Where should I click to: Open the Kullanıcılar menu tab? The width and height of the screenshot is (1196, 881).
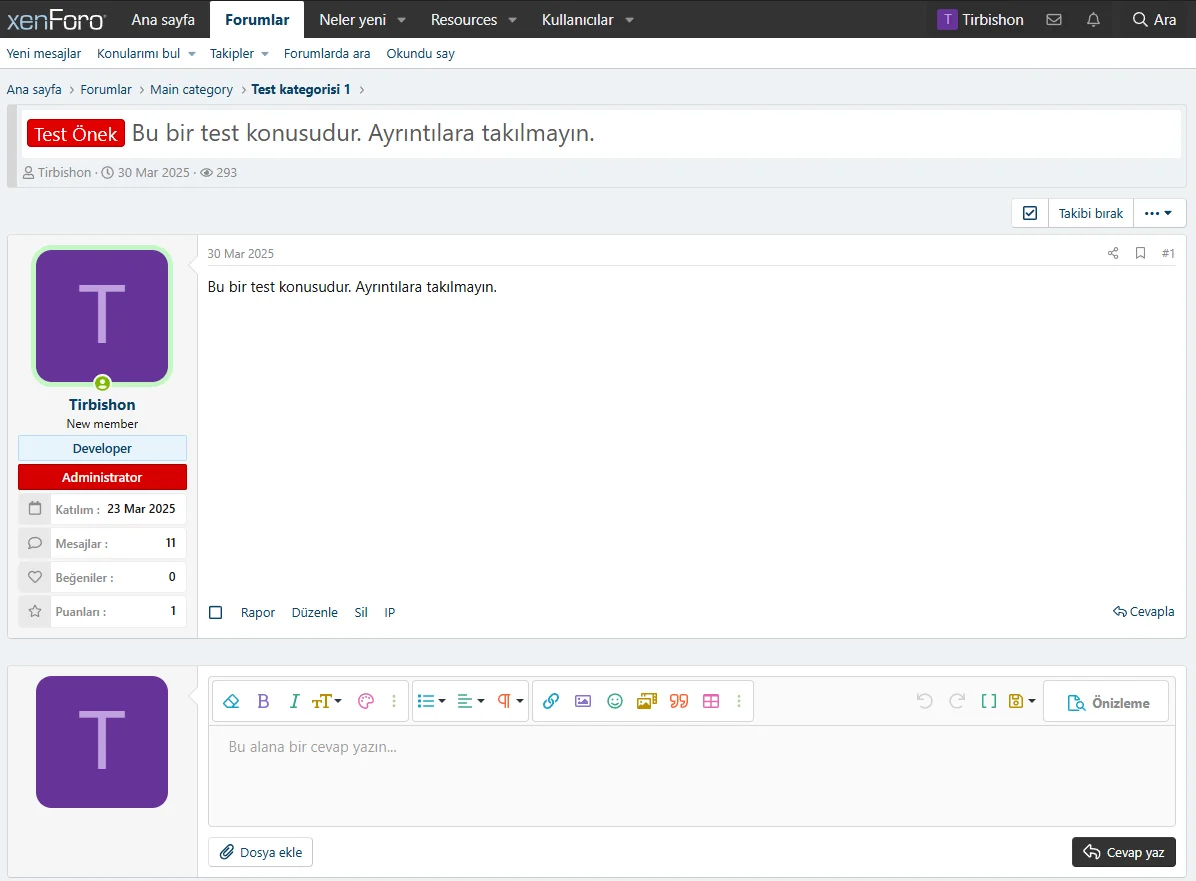[x=588, y=19]
